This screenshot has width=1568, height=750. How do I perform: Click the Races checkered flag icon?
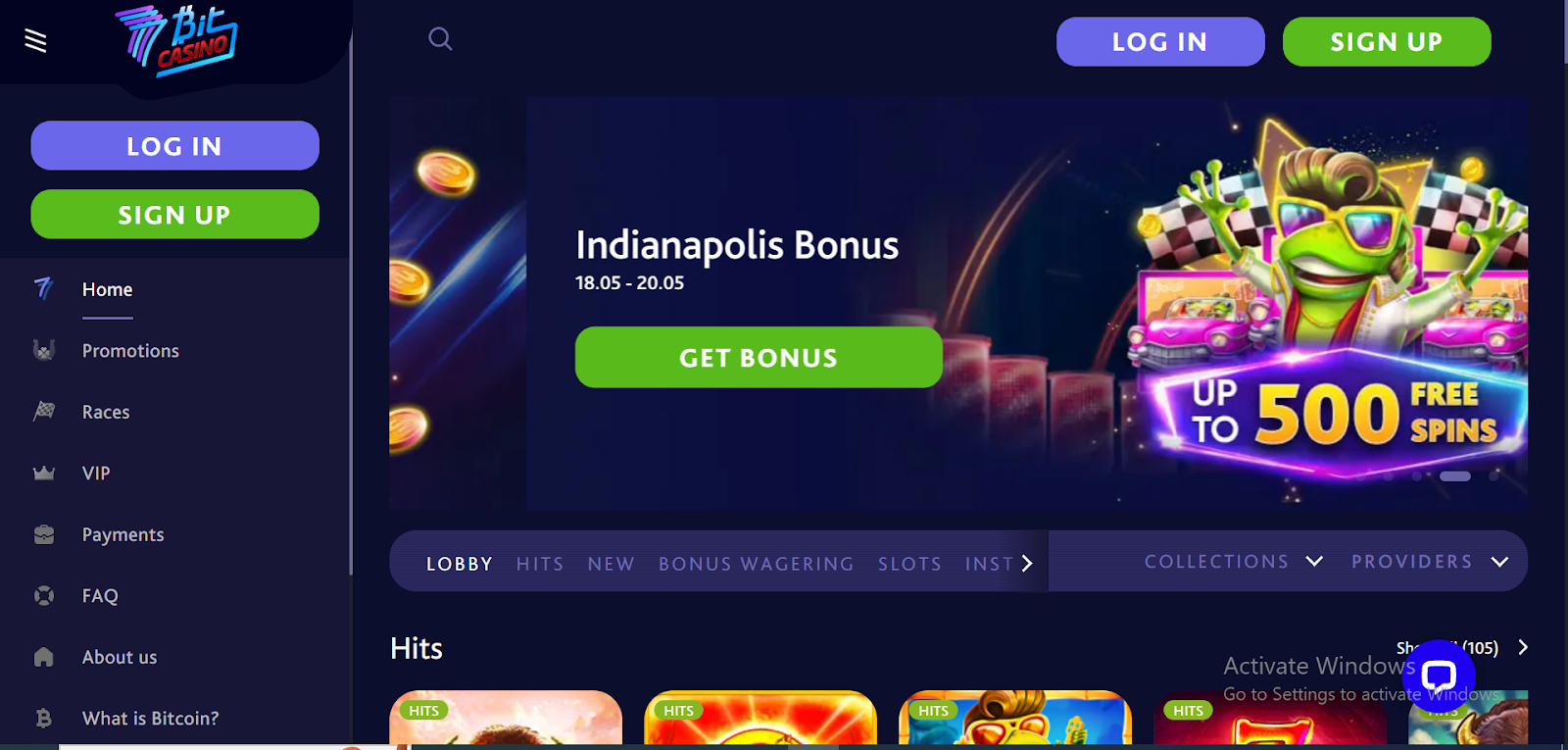tap(44, 412)
